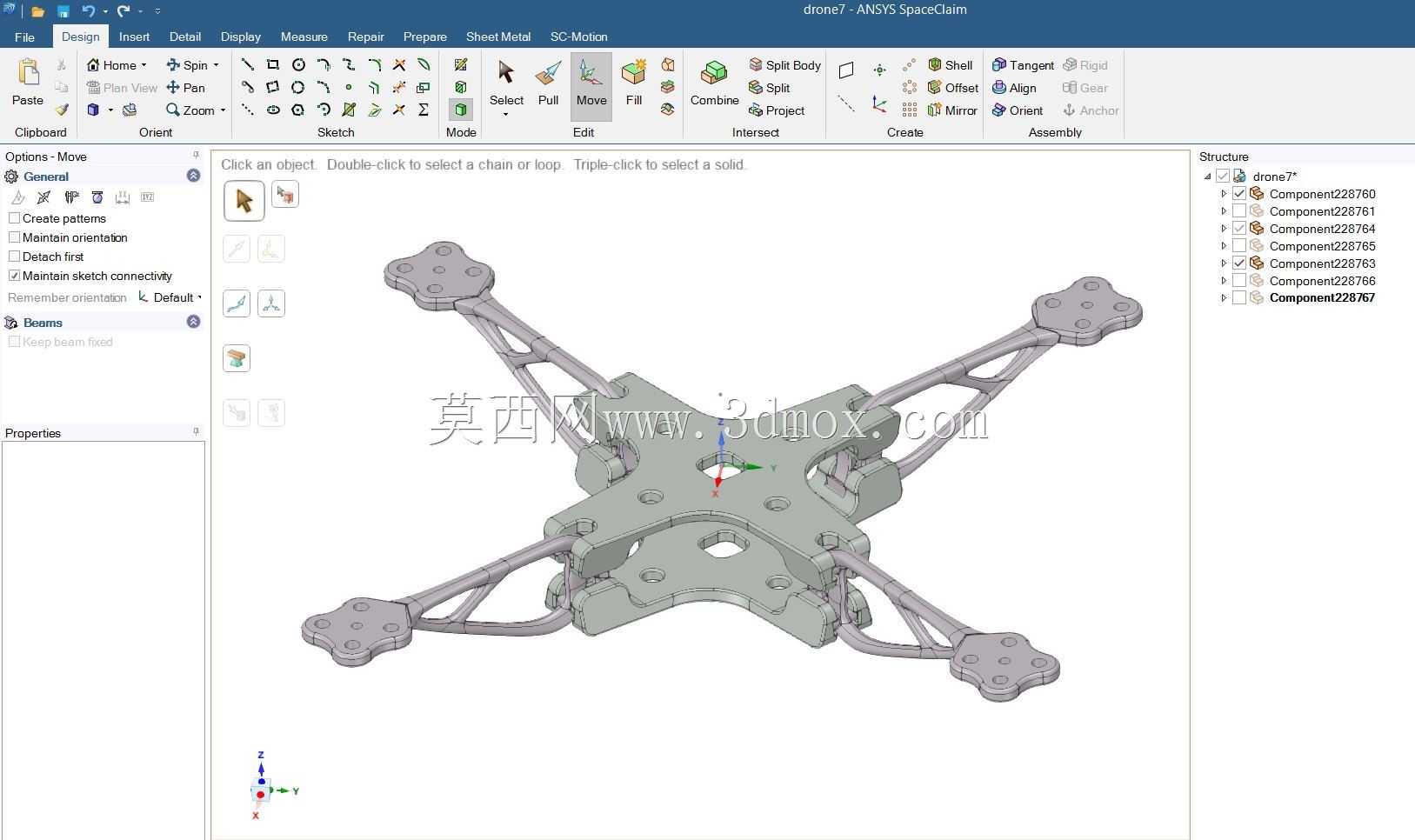The width and height of the screenshot is (1415, 840).
Task: Insert a Plane from Create group
Action: (846, 70)
